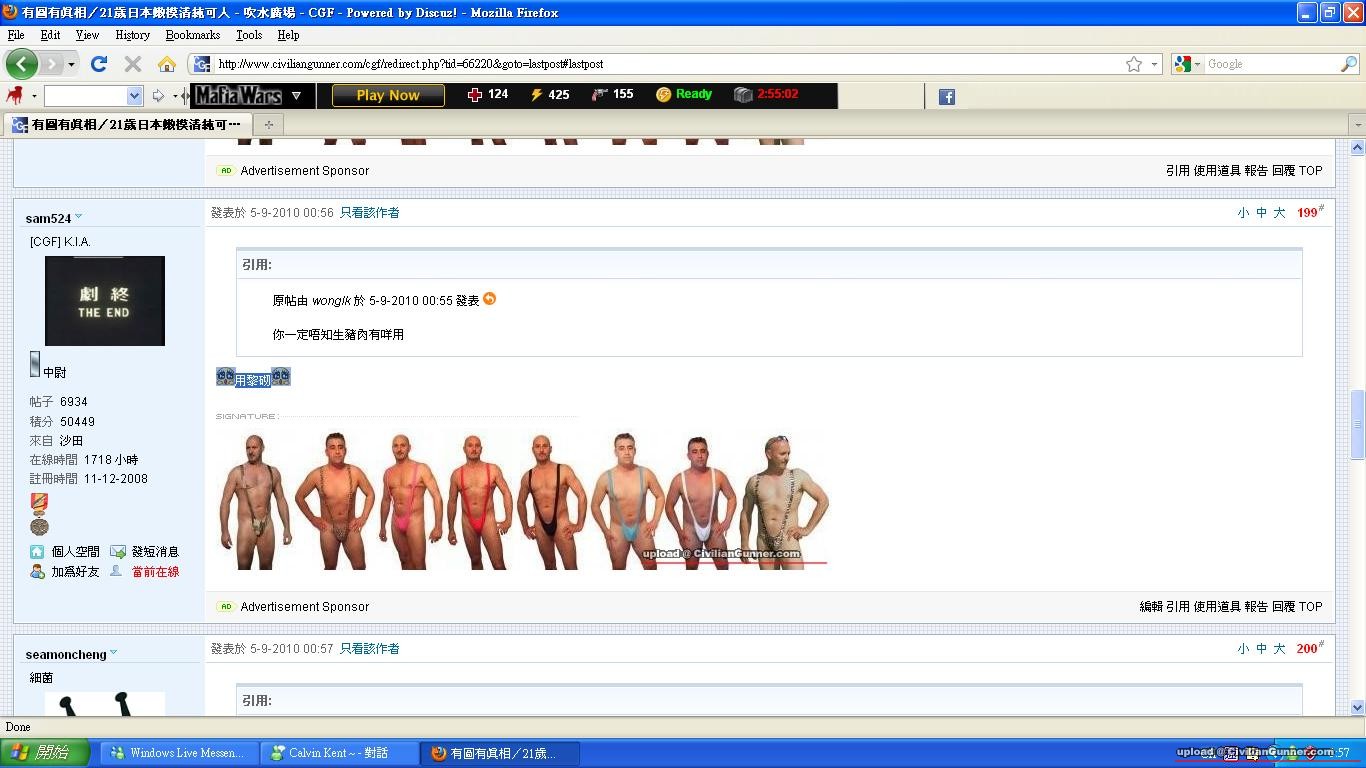Open the back/forward history dropdown arrow

coord(71,64)
